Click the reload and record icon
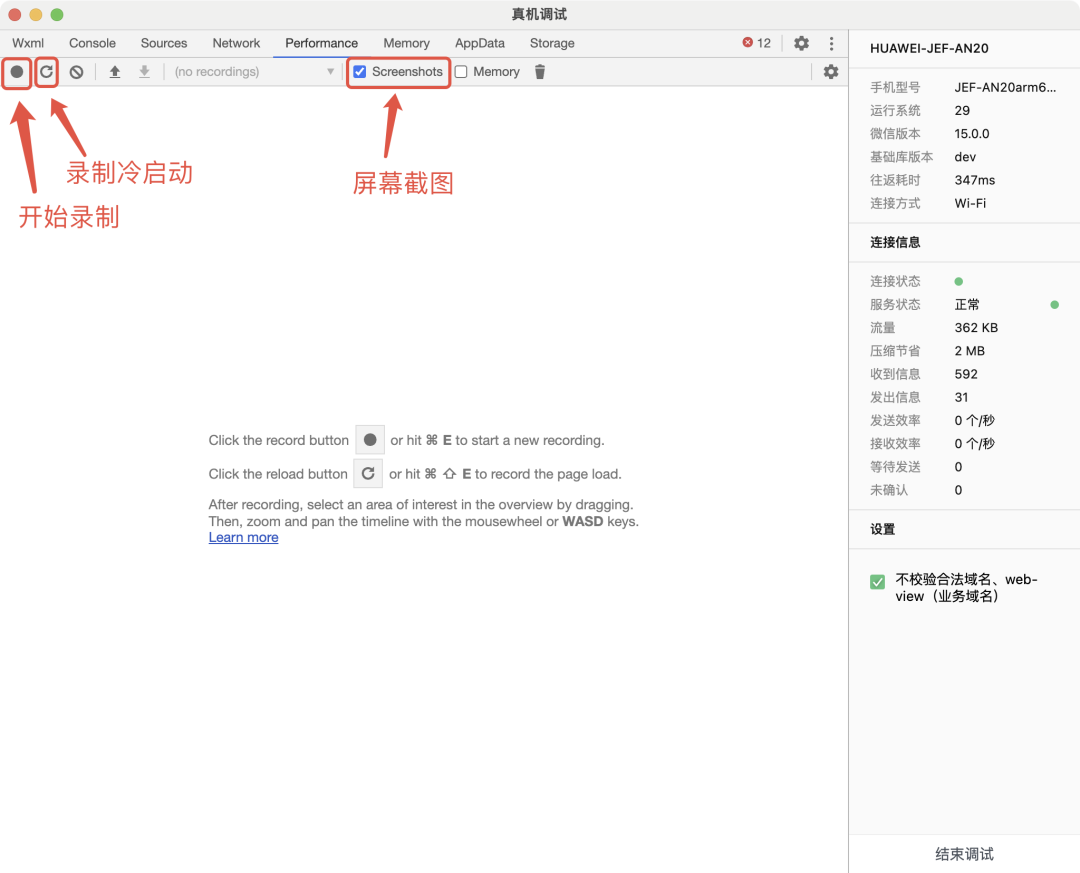 coord(46,72)
